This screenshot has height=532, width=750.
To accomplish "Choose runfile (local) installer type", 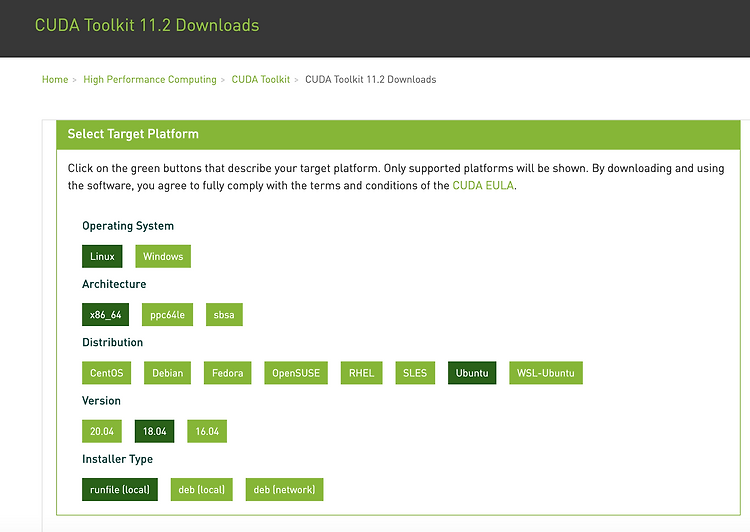I will (120, 490).
